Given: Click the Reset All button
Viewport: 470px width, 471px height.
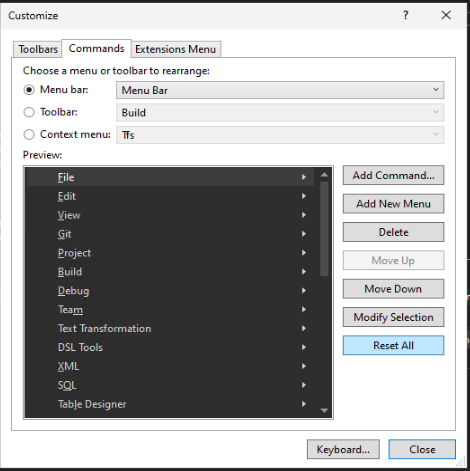Looking at the screenshot, I should tap(393, 345).
